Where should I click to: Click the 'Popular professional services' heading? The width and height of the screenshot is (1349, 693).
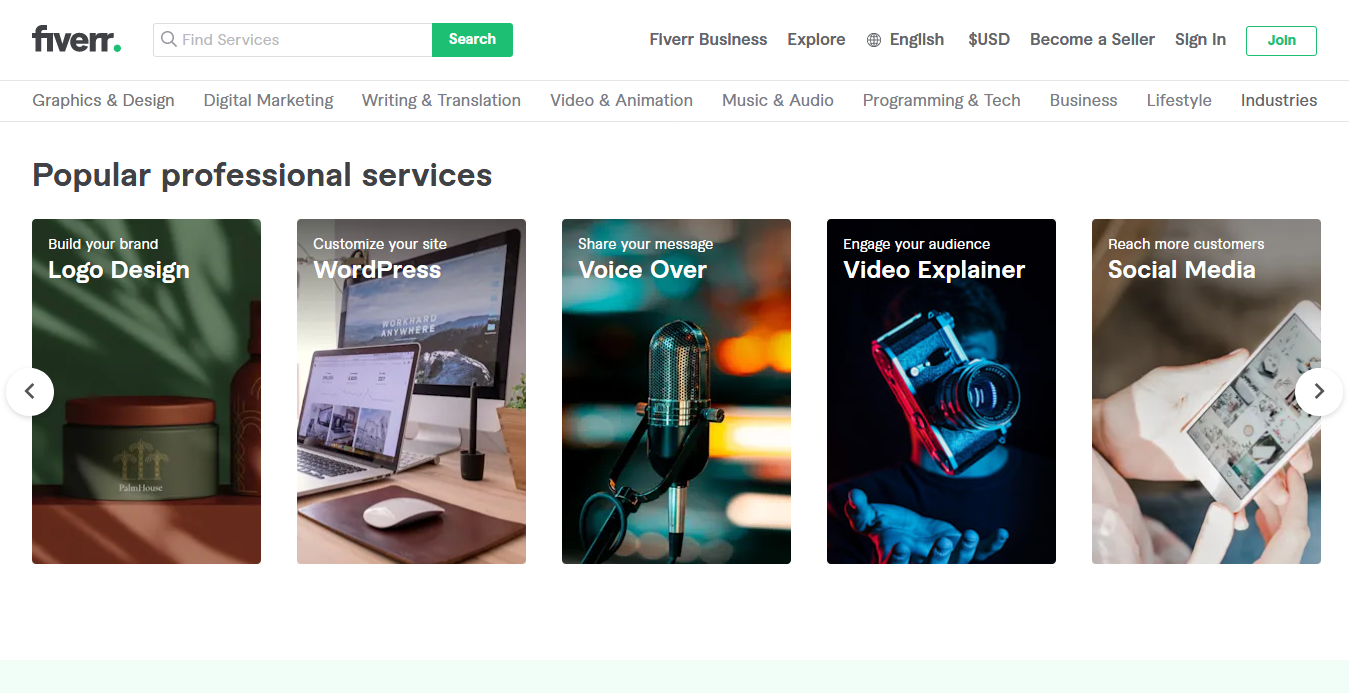pyautogui.click(x=262, y=175)
